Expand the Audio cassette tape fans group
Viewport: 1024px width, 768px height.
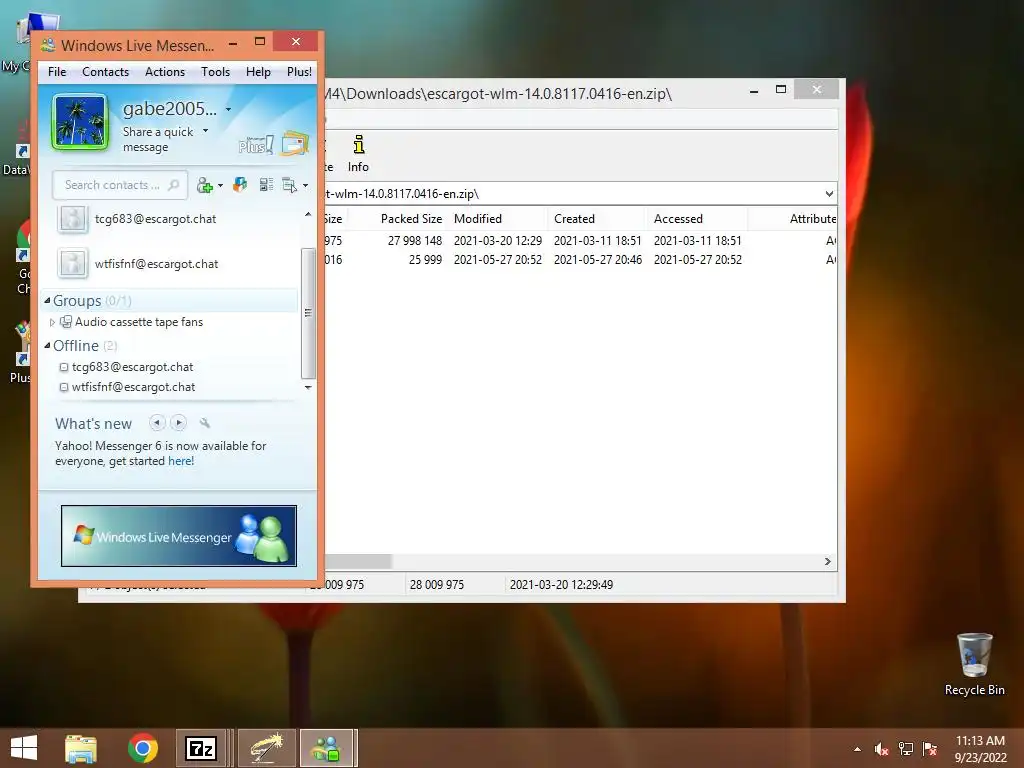click(52, 322)
